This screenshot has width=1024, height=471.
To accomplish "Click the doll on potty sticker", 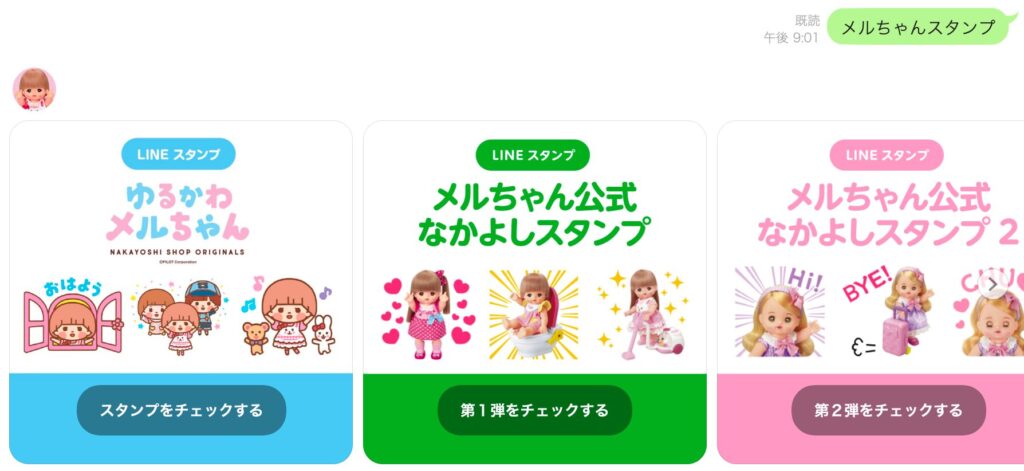I will tap(534, 314).
